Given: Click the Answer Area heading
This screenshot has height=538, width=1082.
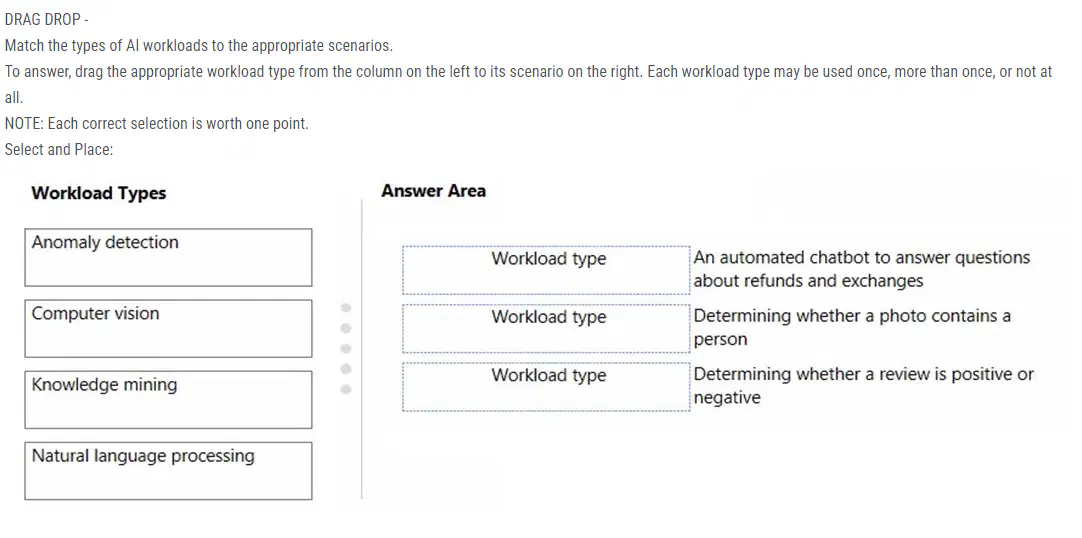Looking at the screenshot, I should pyautogui.click(x=433, y=191).
